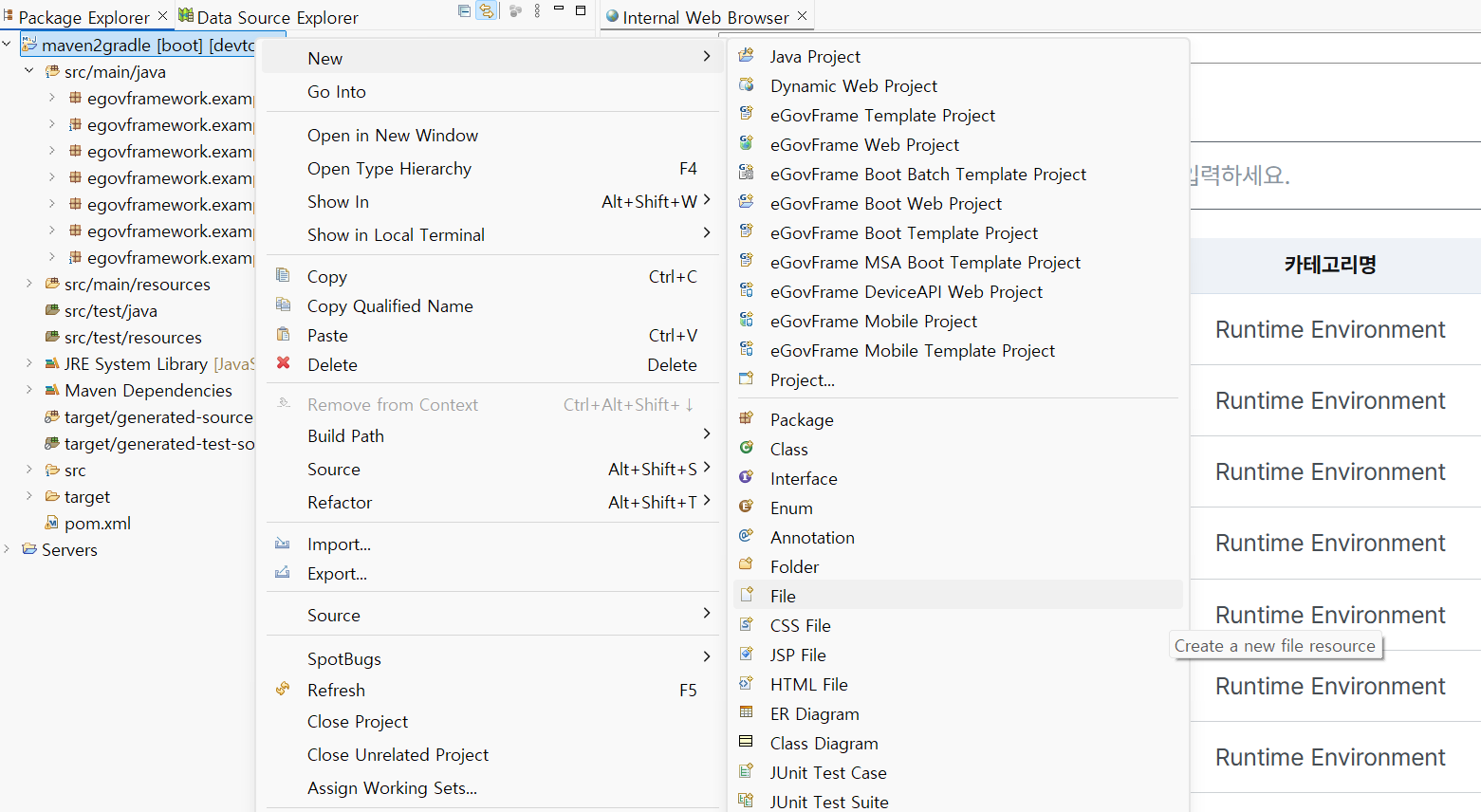
Task: Choose Interface in the New submenu
Action: pos(803,479)
